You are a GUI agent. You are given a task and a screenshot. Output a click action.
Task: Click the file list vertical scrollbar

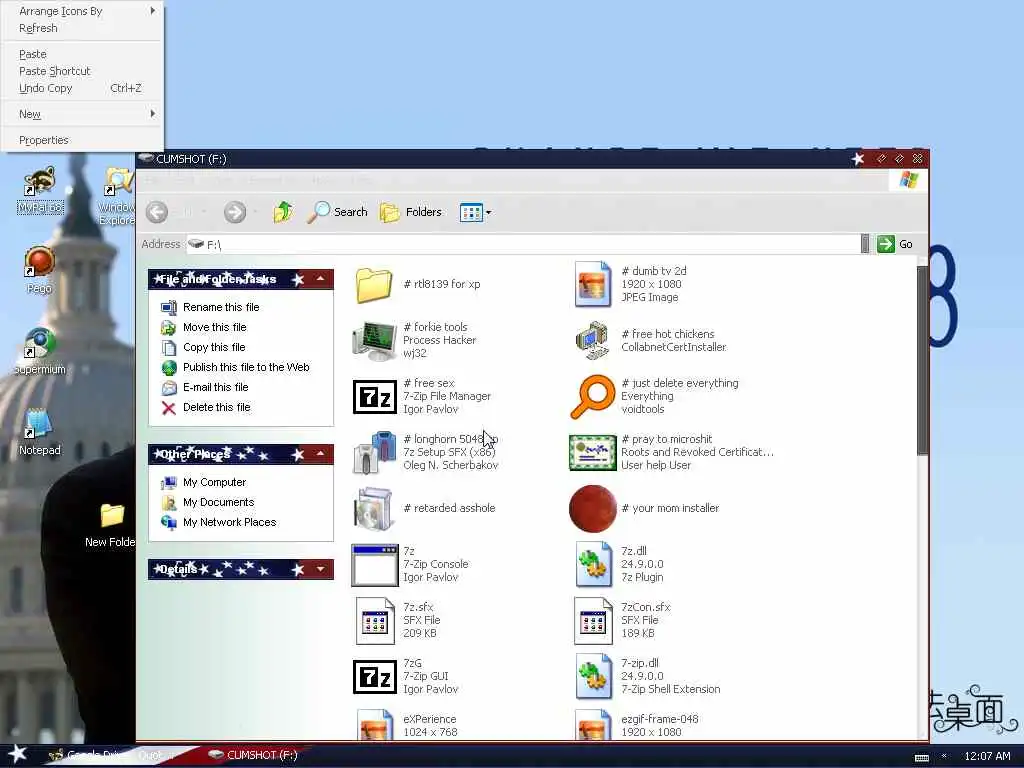click(x=922, y=360)
